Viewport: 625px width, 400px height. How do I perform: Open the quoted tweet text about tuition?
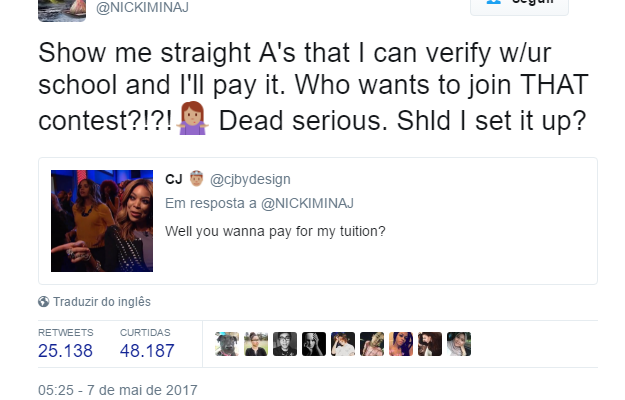pyautogui.click(x=275, y=231)
